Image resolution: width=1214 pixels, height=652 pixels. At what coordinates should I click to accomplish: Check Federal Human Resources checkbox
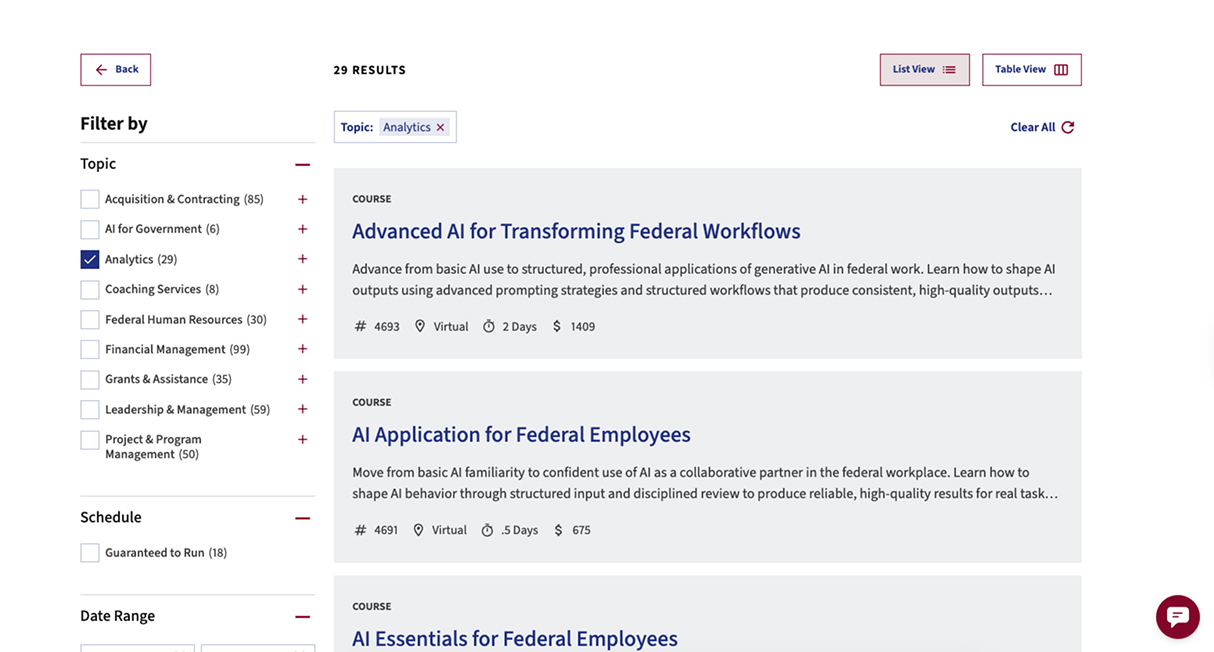[x=90, y=320]
